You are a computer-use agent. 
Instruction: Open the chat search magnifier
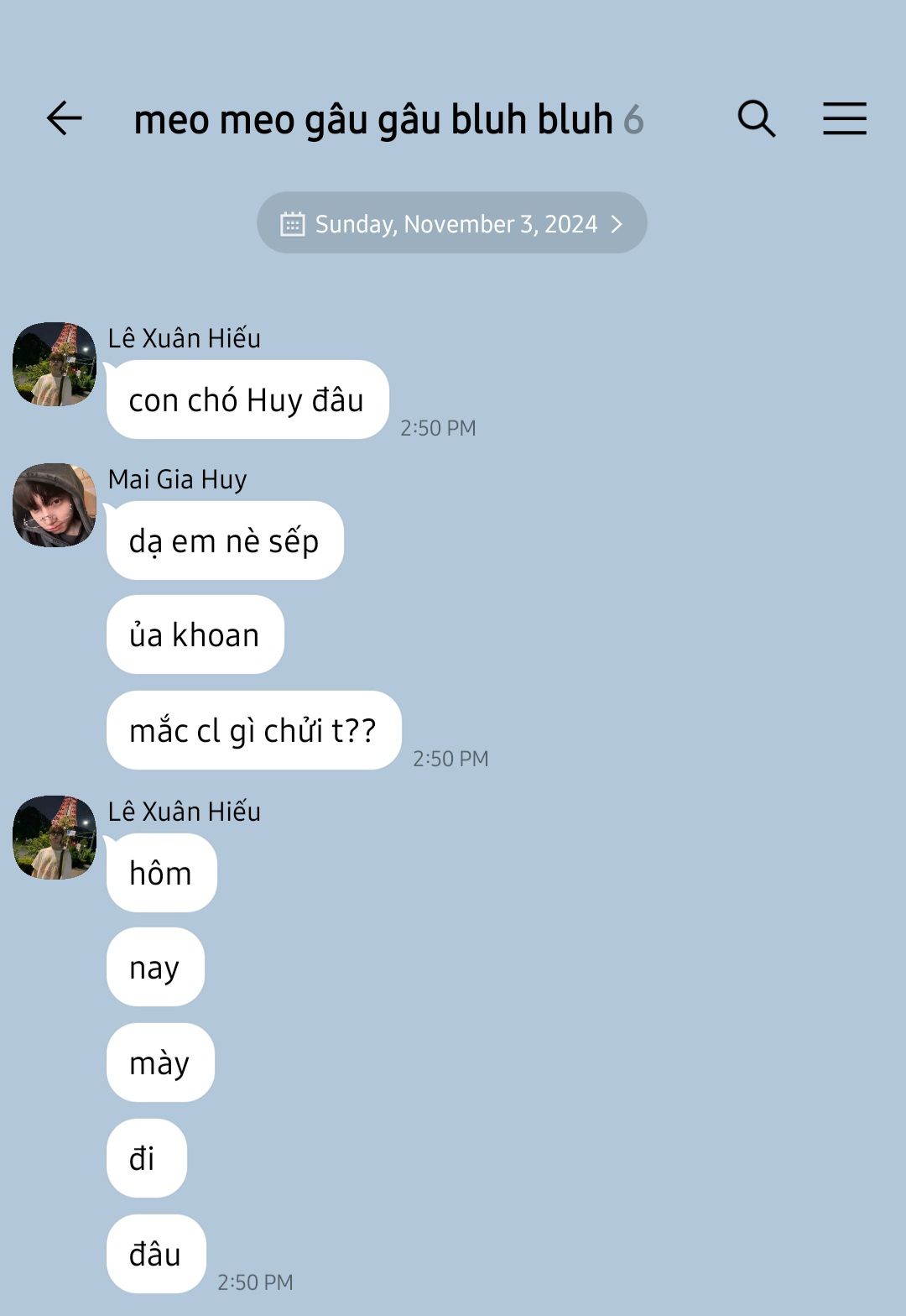click(x=756, y=118)
